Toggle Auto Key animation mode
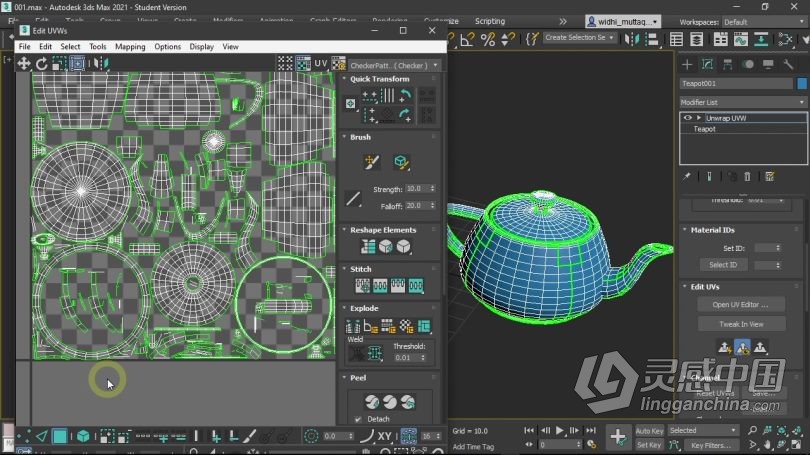 pyautogui.click(x=649, y=431)
